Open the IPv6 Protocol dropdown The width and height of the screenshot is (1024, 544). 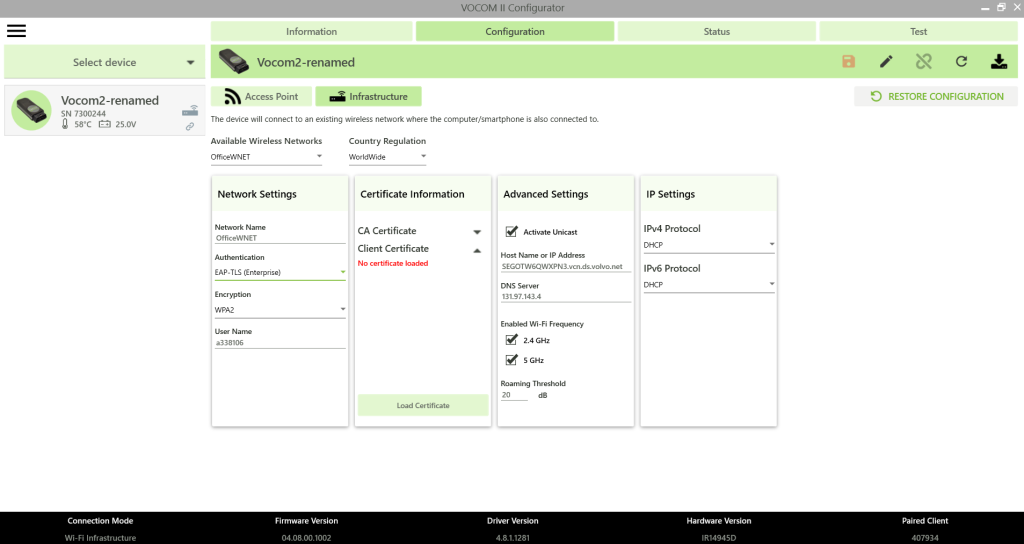[709, 285]
